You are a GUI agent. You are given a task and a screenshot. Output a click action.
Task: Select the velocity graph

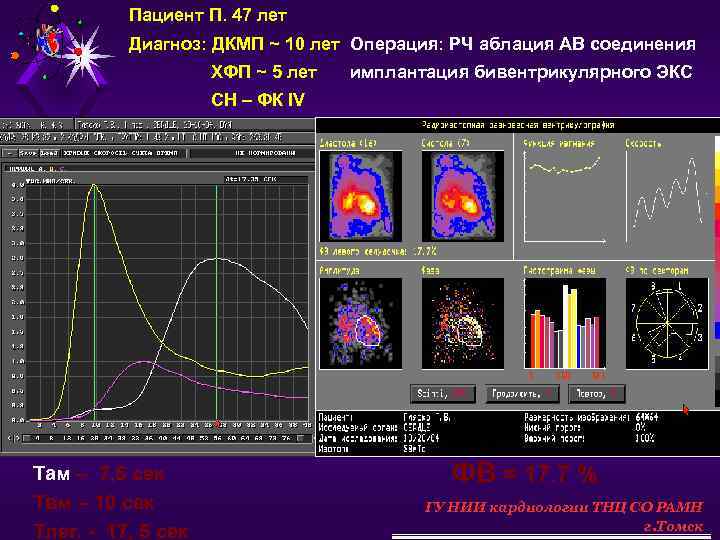[x=666, y=197]
